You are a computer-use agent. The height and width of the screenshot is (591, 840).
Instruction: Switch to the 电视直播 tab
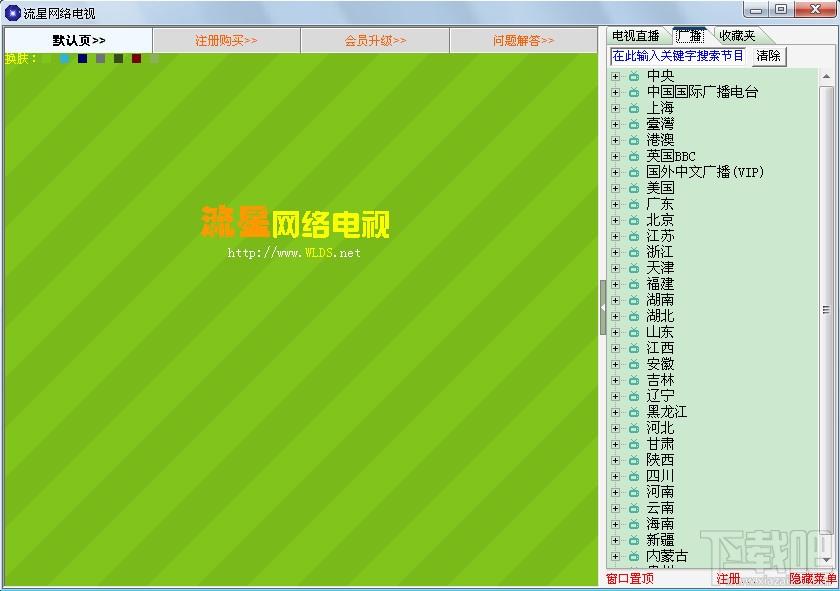coord(636,36)
